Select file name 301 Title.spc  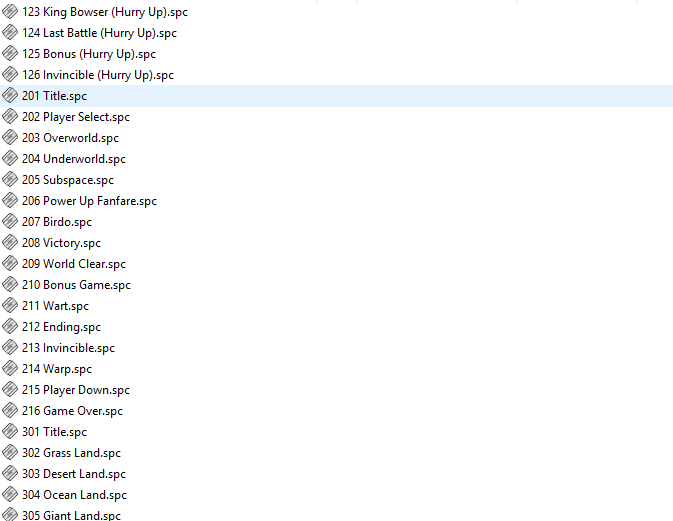click(54, 433)
